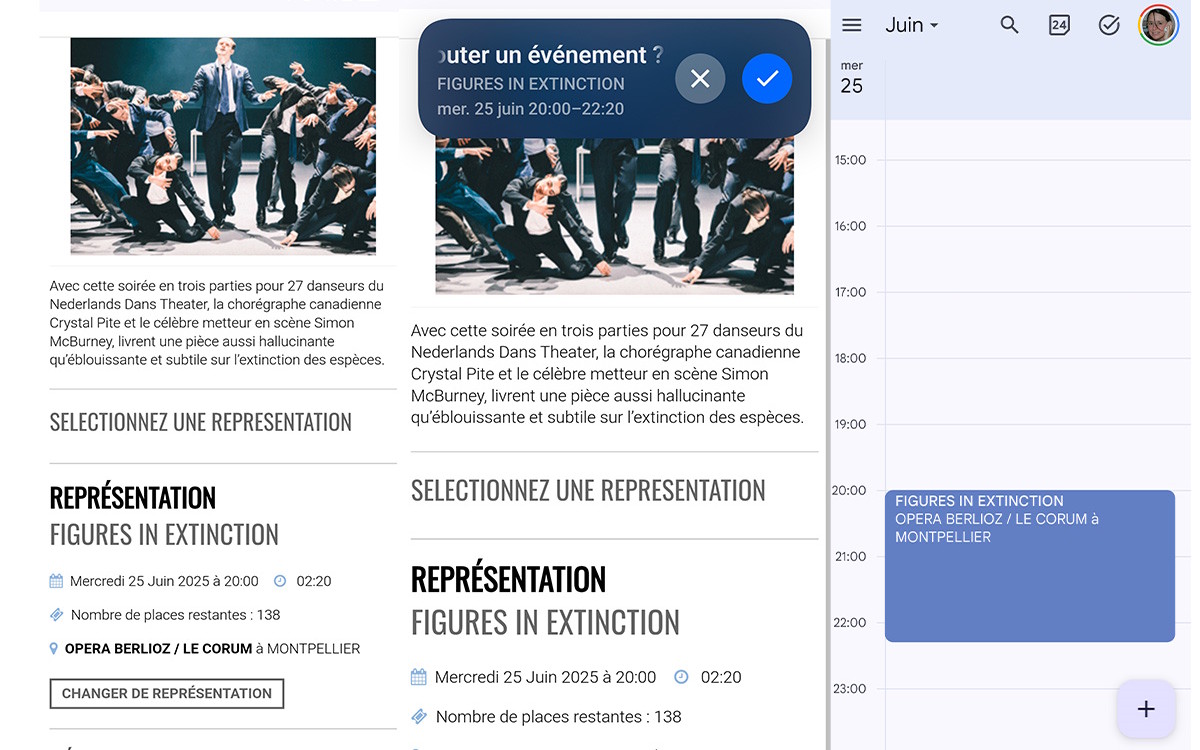
Task: Open FIGURES IN EXTINCTION calendar event
Action: [1029, 565]
